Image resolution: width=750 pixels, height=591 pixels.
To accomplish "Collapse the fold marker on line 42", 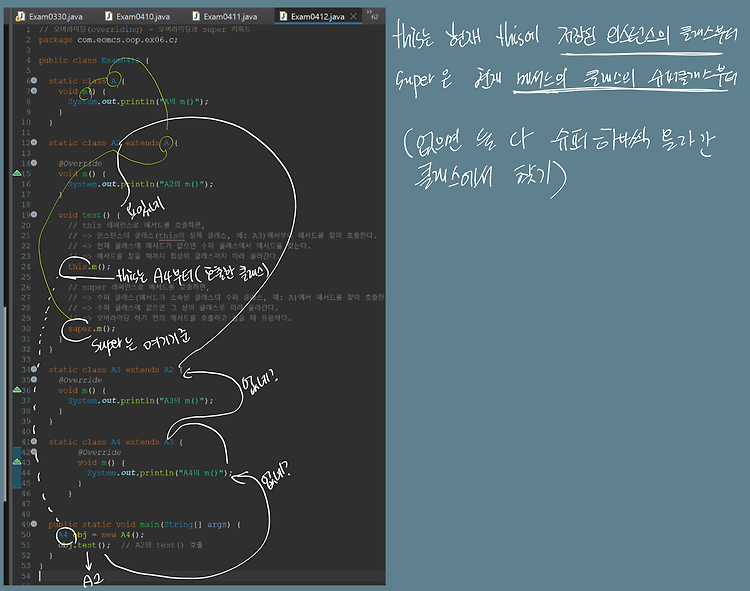I will [x=34, y=452].
